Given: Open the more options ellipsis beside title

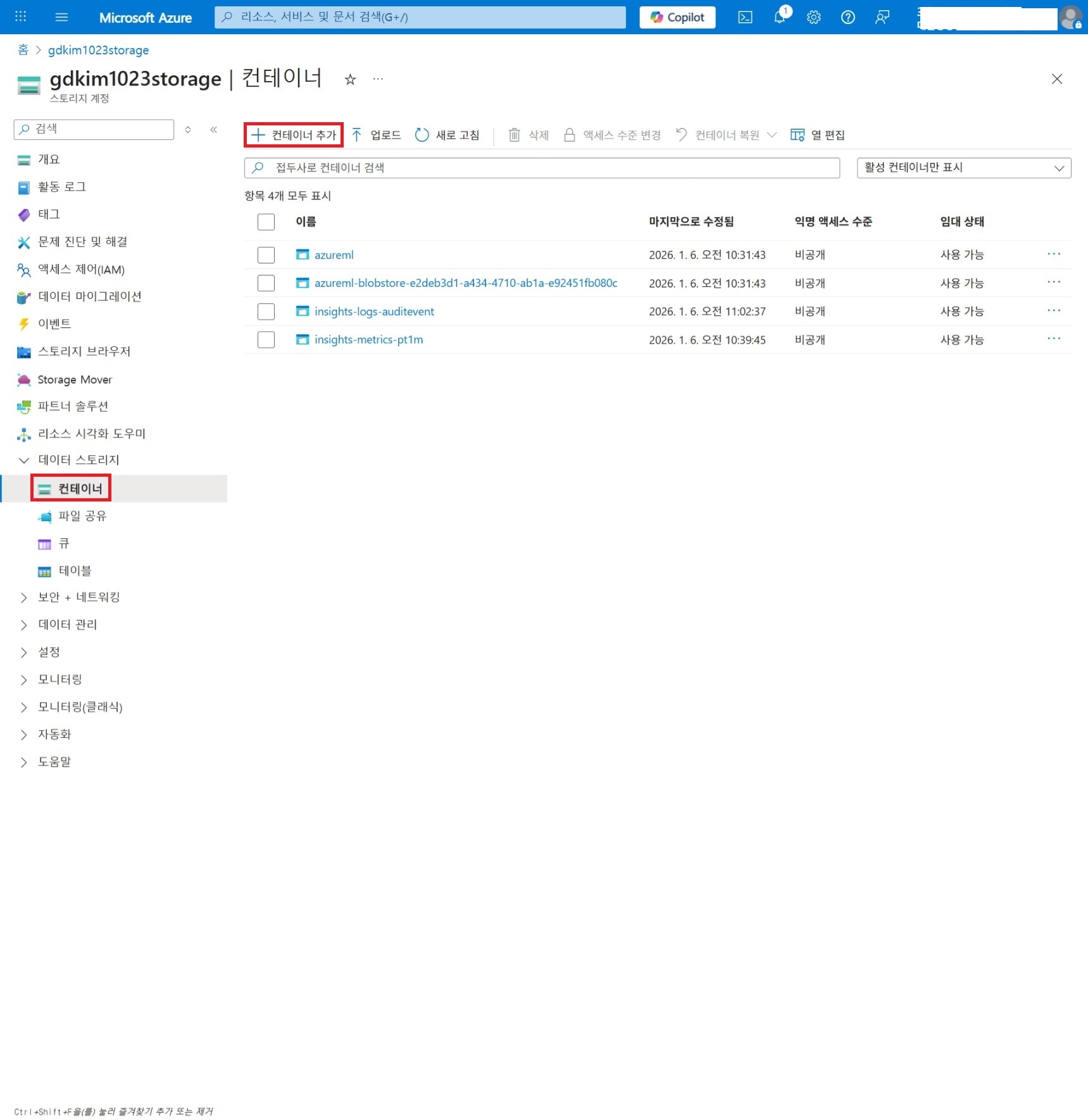Looking at the screenshot, I should point(378,79).
